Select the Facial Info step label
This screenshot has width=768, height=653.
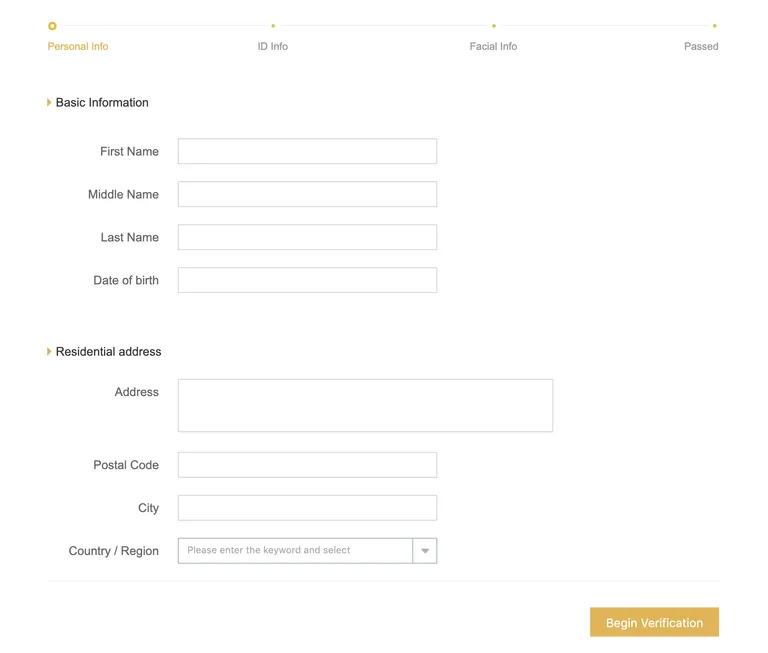[493, 47]
